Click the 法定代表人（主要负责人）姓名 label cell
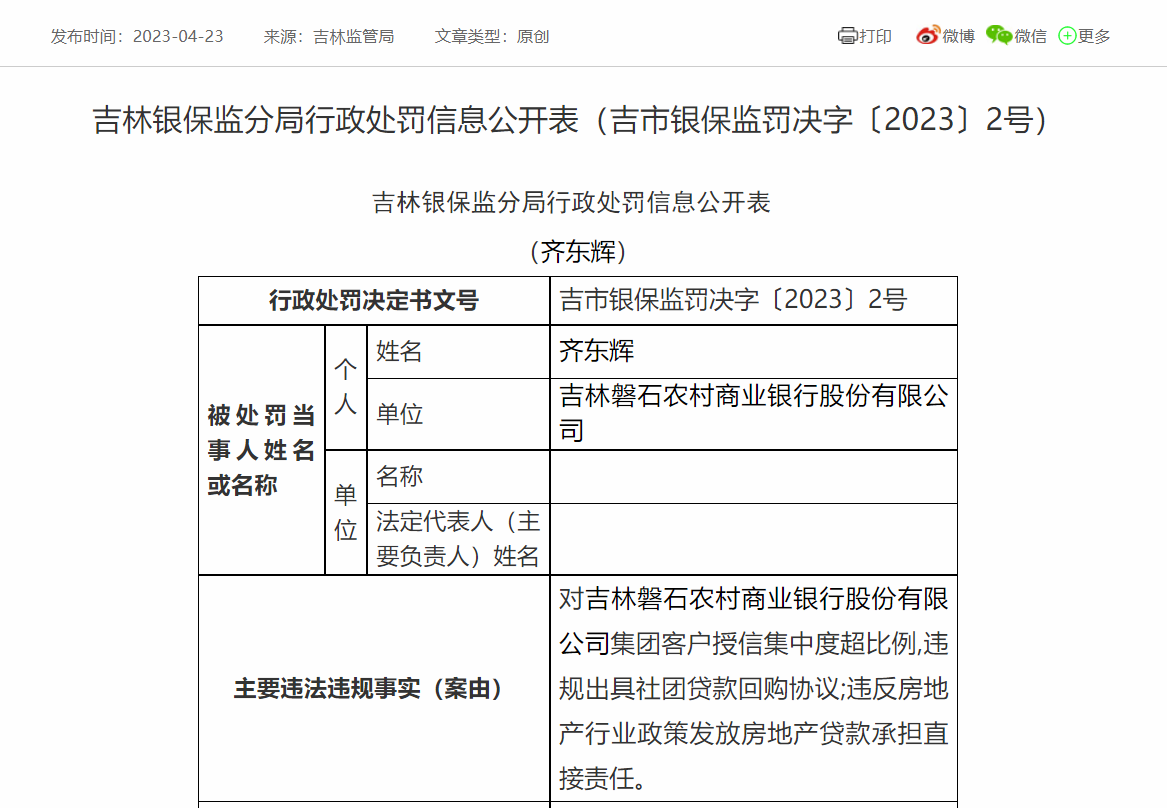This screenshot has height=808, width=1167. (x=457, y=538)
